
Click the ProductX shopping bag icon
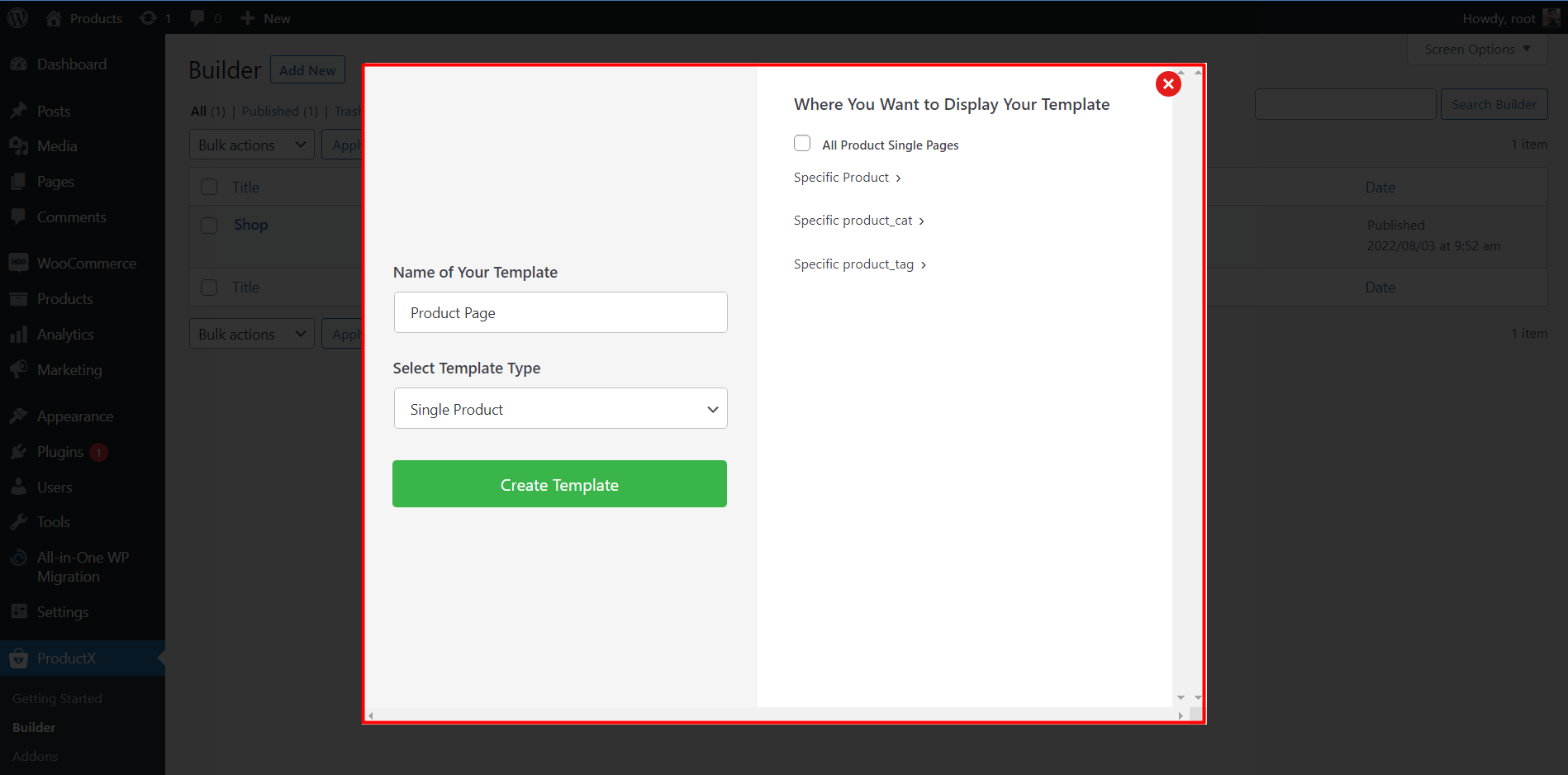click(x=19, y=659)
